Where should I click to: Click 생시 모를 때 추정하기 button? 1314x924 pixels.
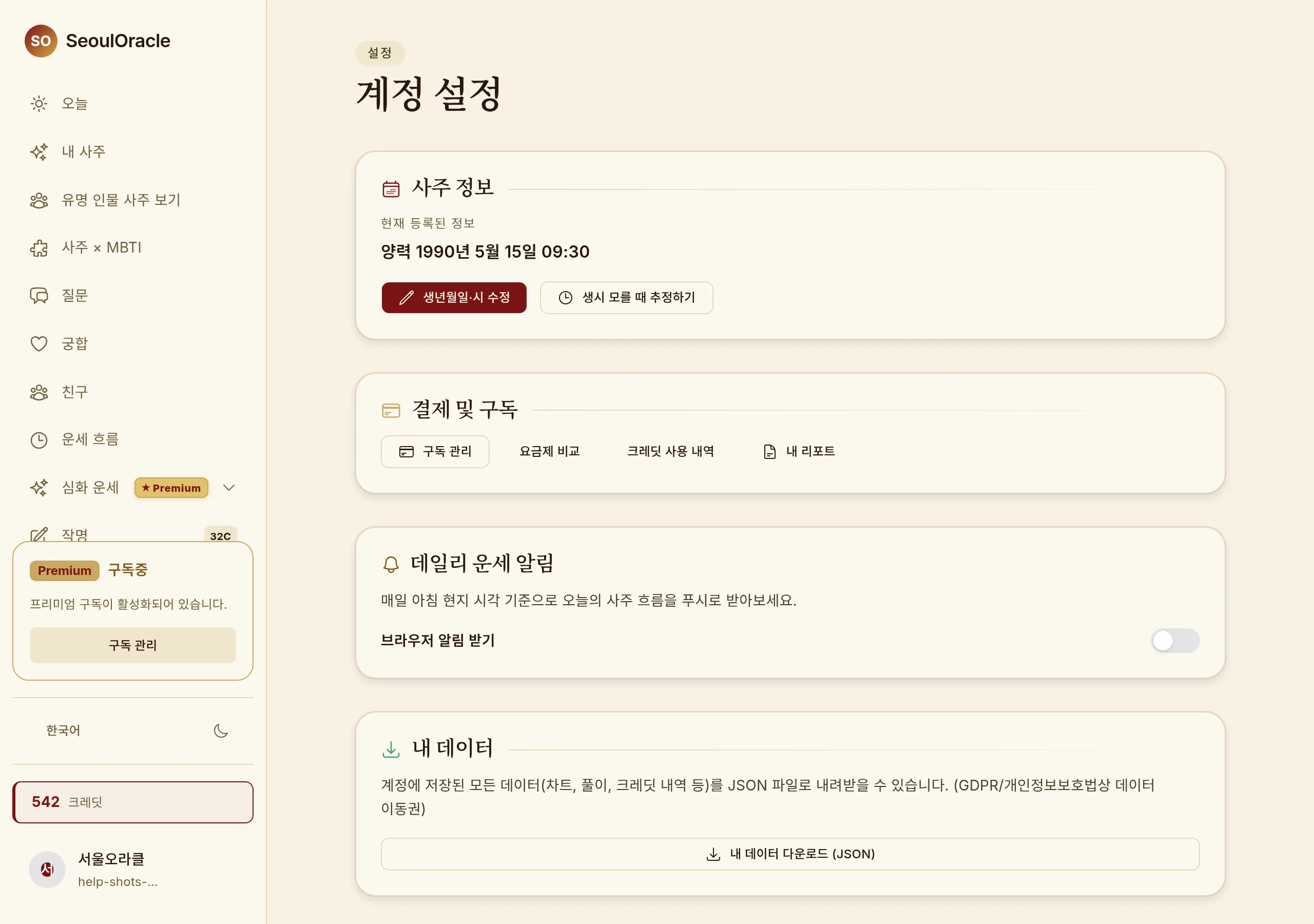[626, 297]
